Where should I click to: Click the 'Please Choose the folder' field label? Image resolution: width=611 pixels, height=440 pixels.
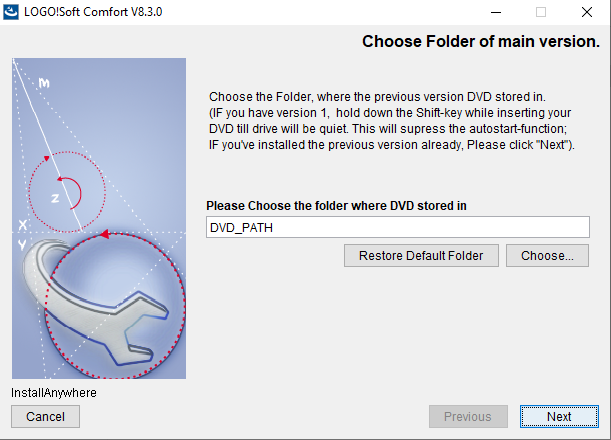[336, 206]
